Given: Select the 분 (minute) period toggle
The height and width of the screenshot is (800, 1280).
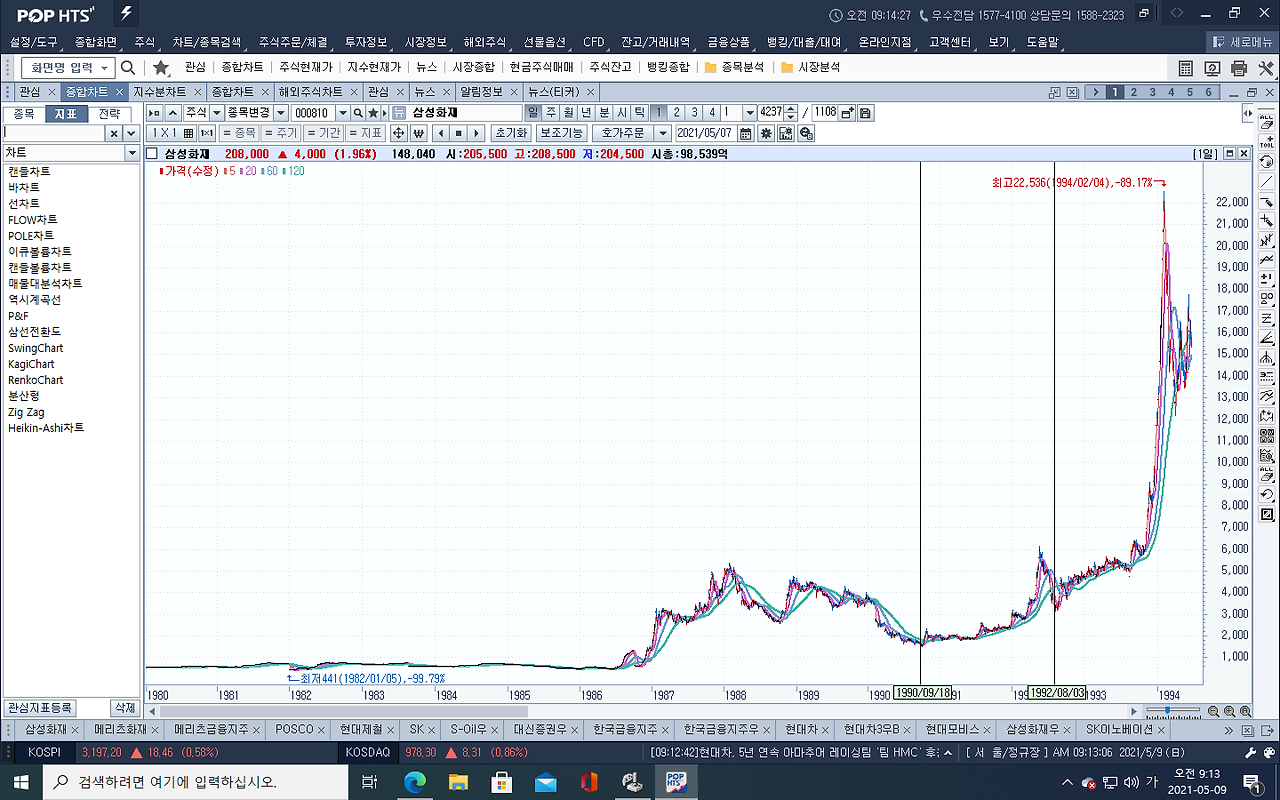Looking at the screenshot, I should (605, 113).
